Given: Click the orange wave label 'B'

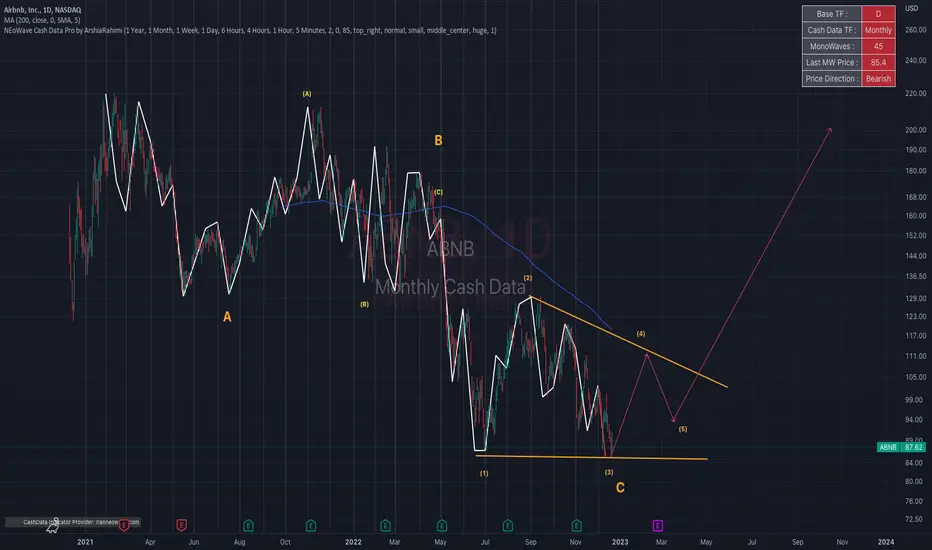Looking at the screenshot, I should click(438, 140).
